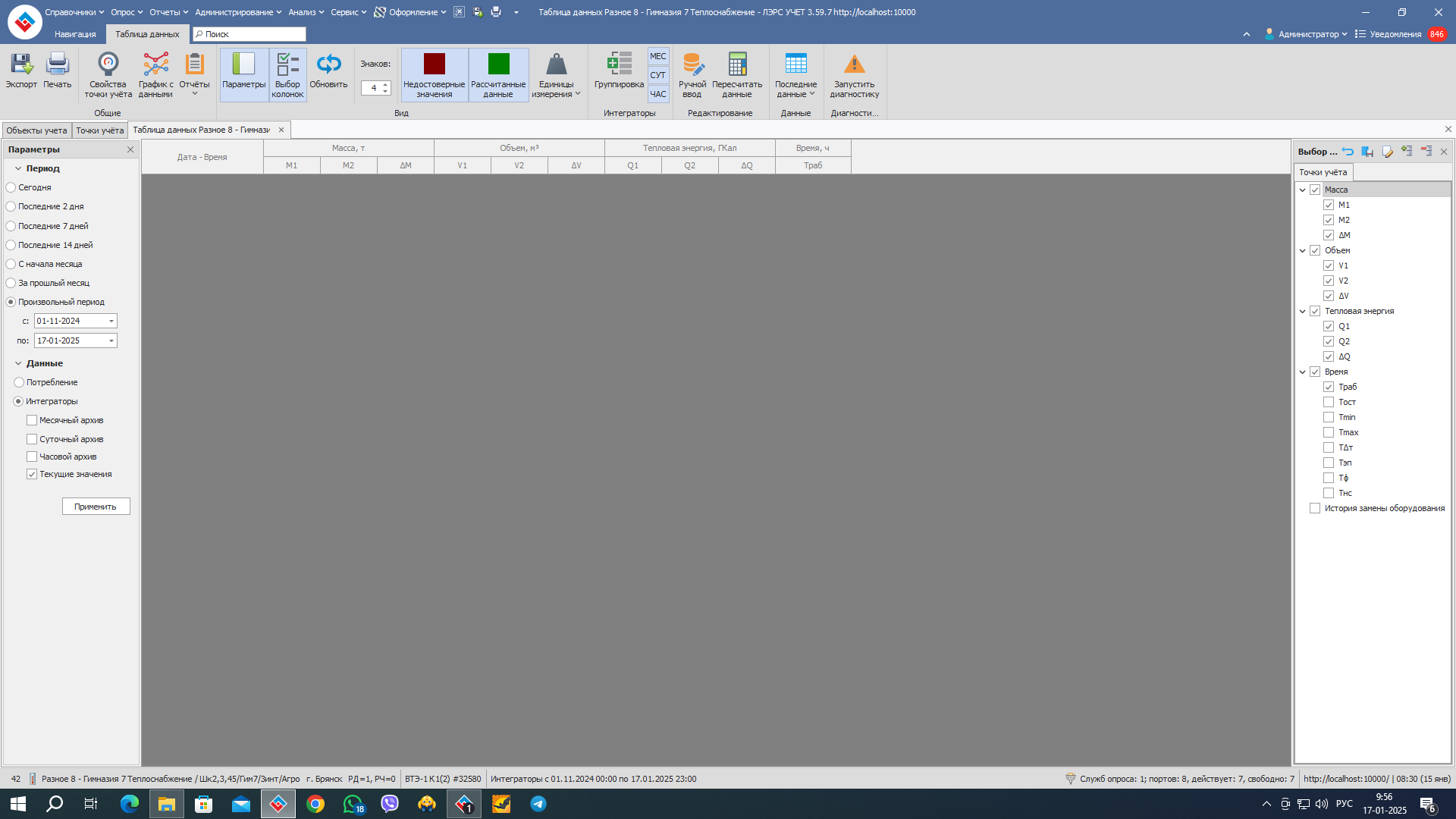Switch to the Точки учёта document tab
Viewport: 1456px width, 819px height.
99,130
